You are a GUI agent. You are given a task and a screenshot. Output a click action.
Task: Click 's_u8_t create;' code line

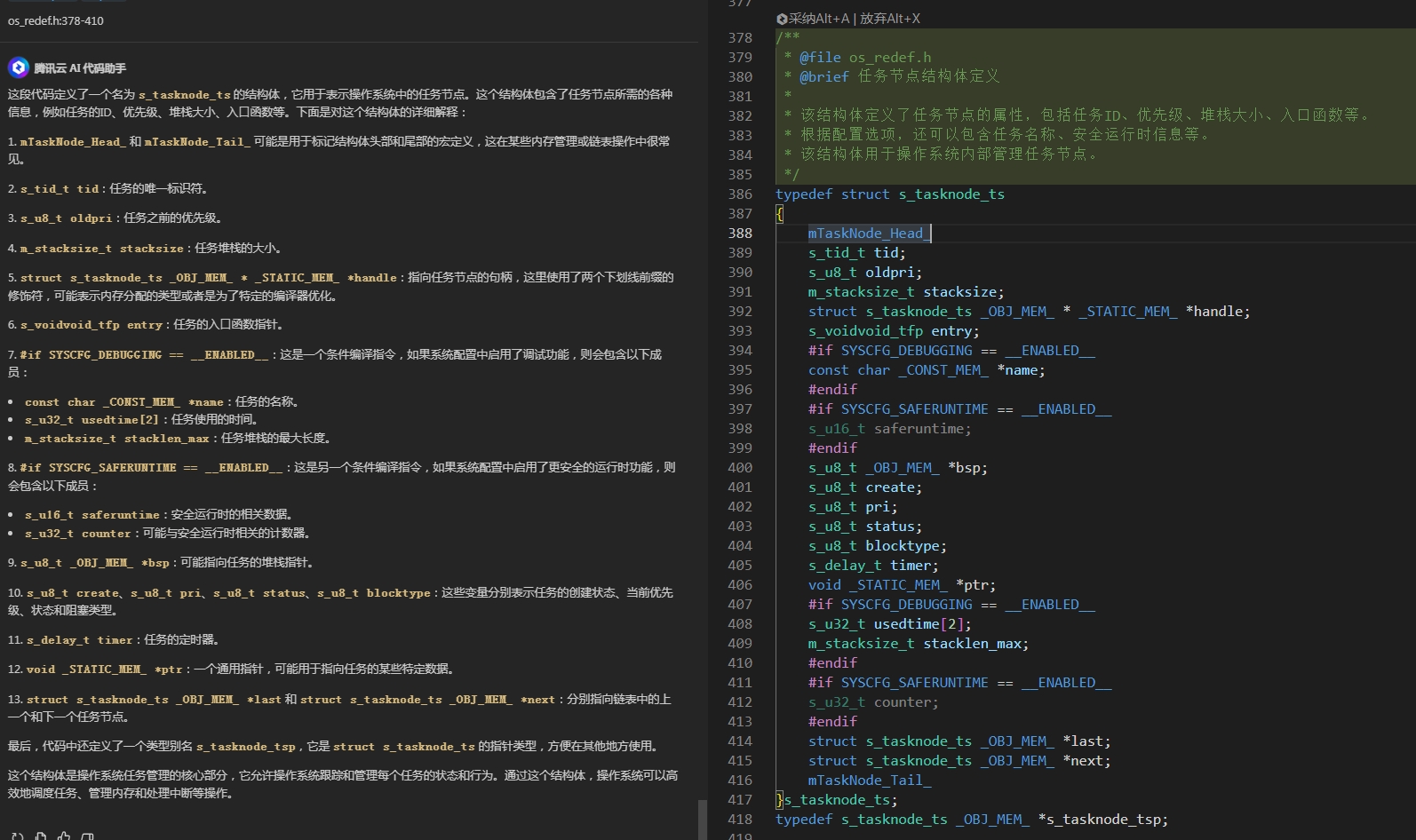click(x=865, y=487)
